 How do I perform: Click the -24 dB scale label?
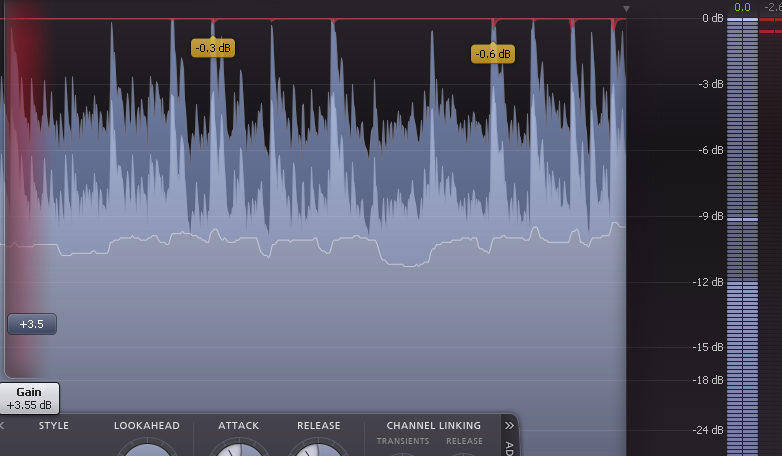click(708, 430)
